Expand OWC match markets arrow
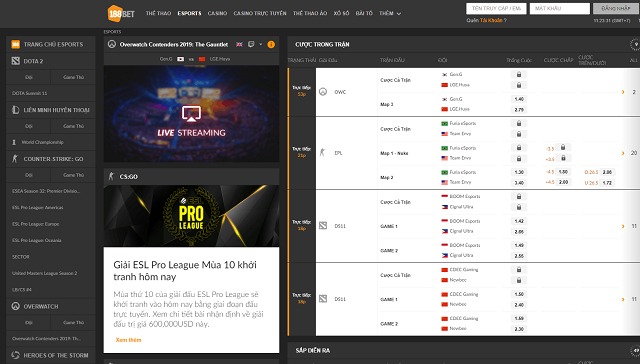 coord(623,92)
